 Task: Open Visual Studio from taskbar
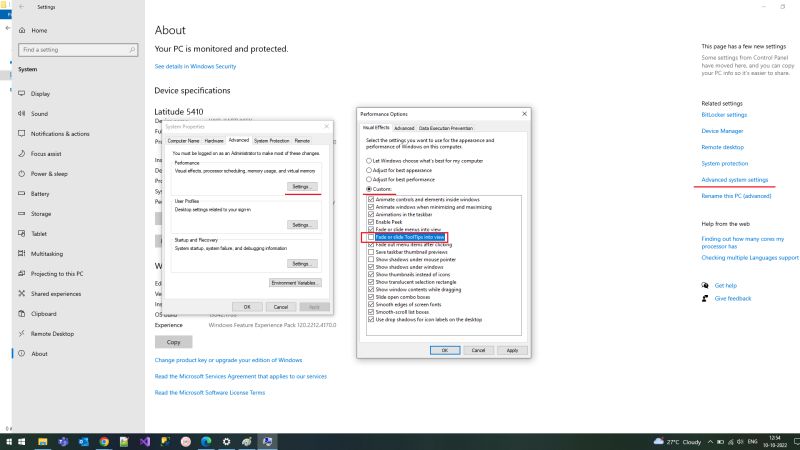(x=145, y=442)
